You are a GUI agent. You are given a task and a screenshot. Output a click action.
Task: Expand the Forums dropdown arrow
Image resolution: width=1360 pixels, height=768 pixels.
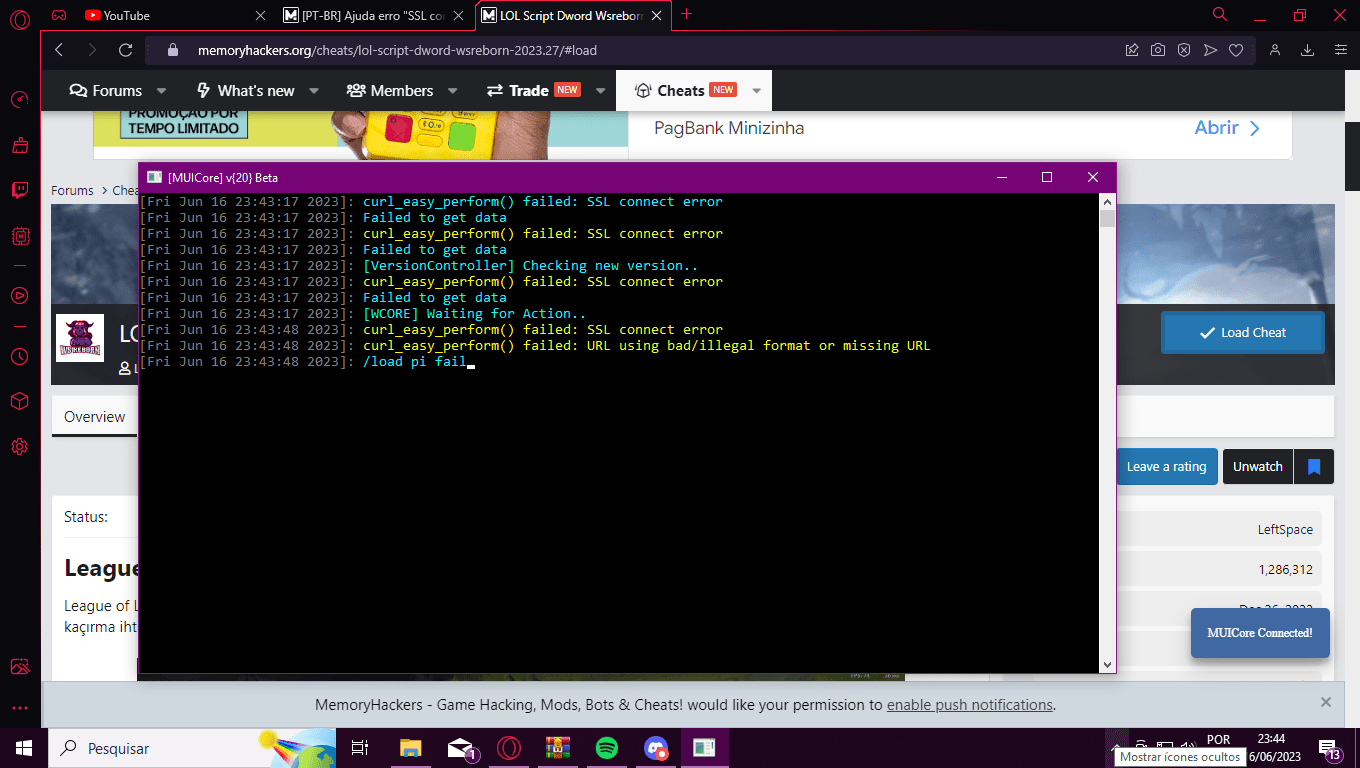tap(162, 90)
